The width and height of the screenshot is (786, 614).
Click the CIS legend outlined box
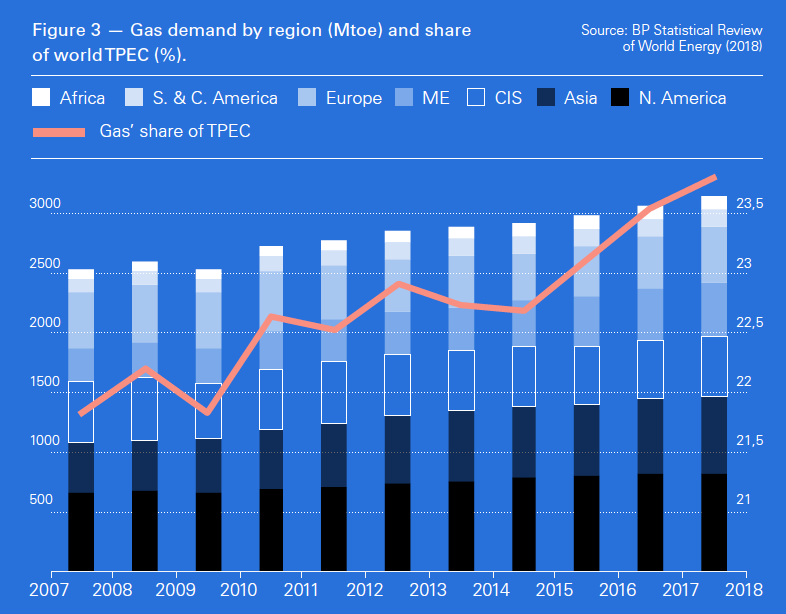(476, 97)
